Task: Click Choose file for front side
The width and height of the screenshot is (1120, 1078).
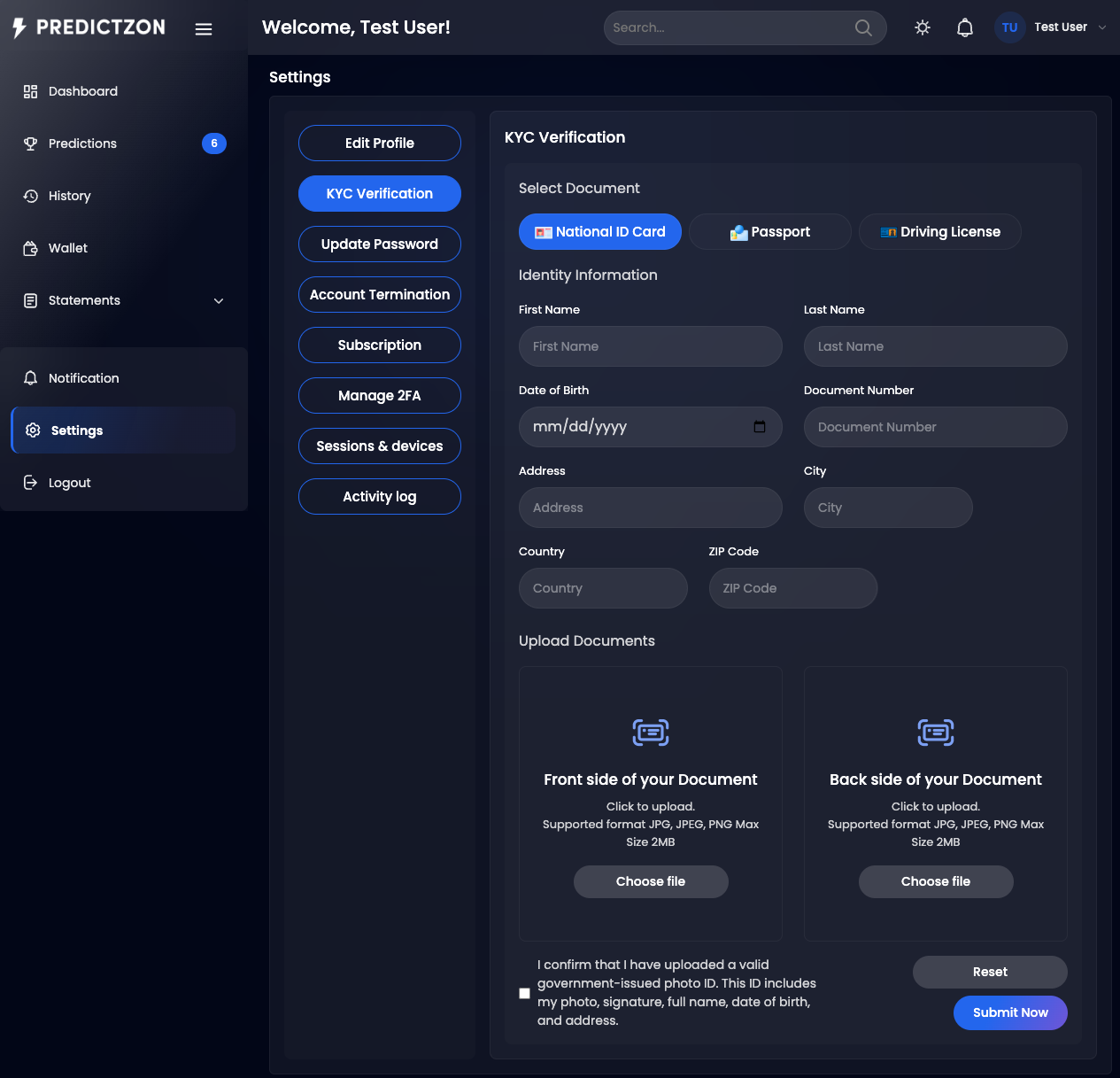Action: pyautogui.click(x=651, y=881)
